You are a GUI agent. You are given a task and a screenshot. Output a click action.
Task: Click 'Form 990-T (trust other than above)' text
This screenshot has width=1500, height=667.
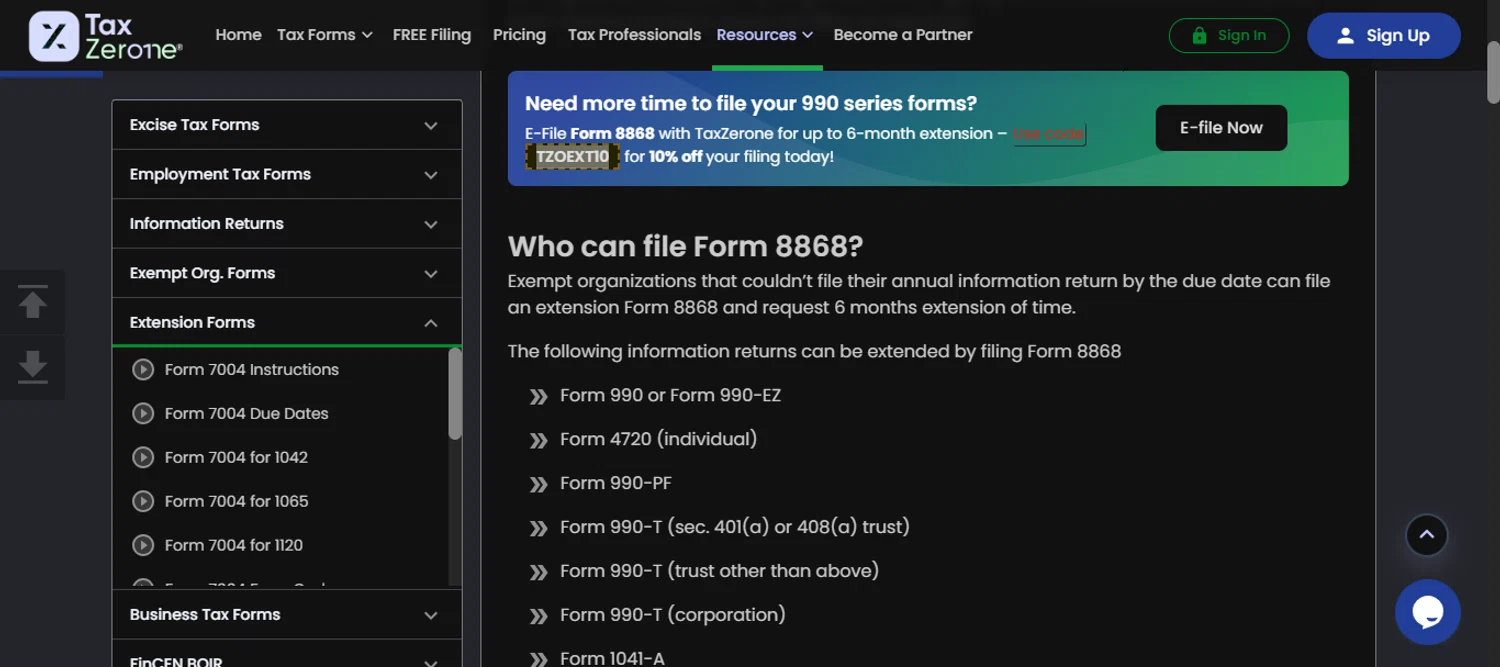coord(719,571)
